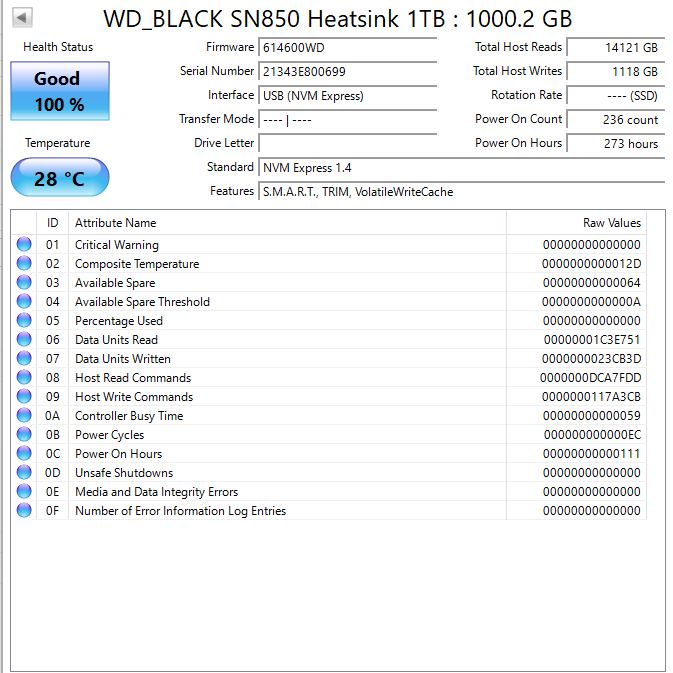Click raw value 00000000000059
673x673 pixels.
[x=591, y=415]
